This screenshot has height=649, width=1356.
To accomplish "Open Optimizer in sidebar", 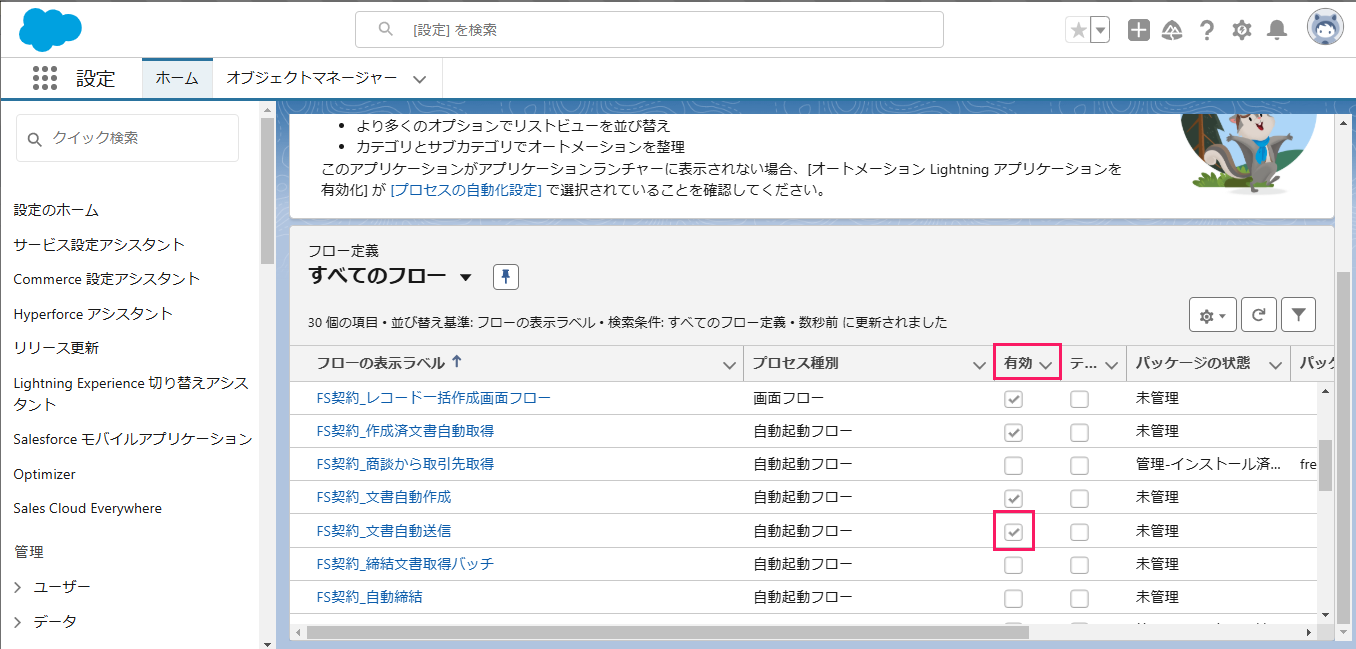I will 45,474.
